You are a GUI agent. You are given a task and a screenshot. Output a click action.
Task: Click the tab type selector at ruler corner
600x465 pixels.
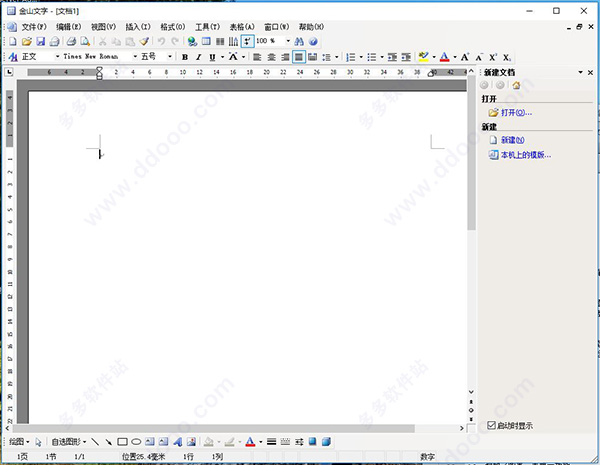click(10, 72)
